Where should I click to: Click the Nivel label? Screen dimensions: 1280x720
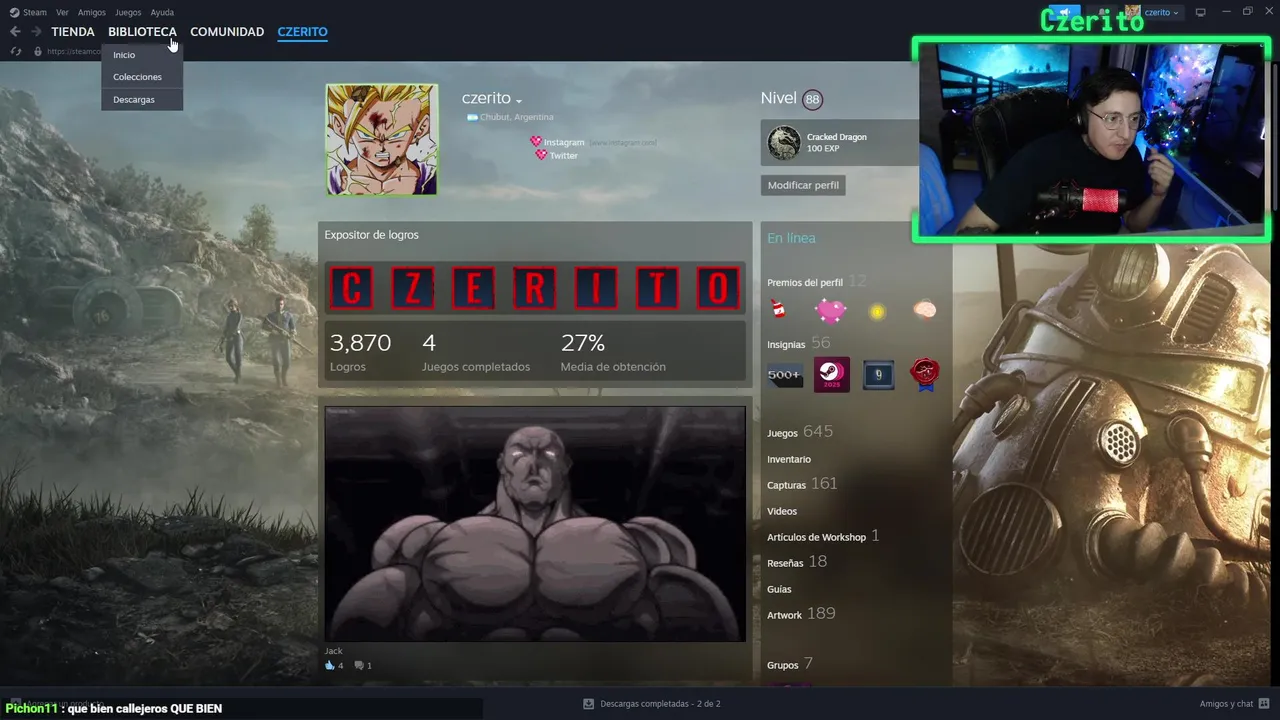pyautogui.click(x=778, y=98)
